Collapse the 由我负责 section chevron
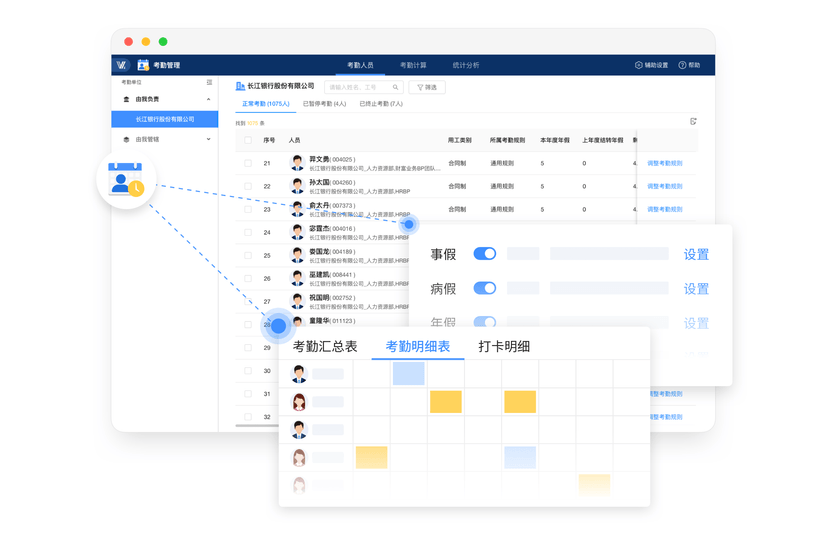The height and width of the screenshot is (552, 828). 209,99
